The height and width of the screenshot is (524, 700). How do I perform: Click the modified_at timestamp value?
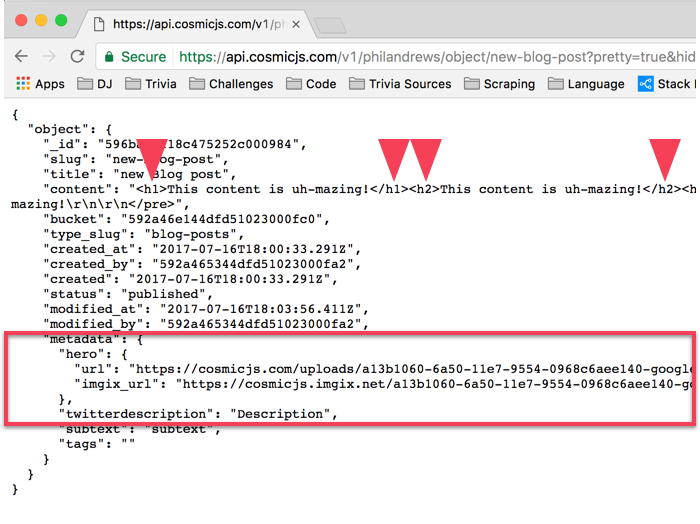[261, 309]
